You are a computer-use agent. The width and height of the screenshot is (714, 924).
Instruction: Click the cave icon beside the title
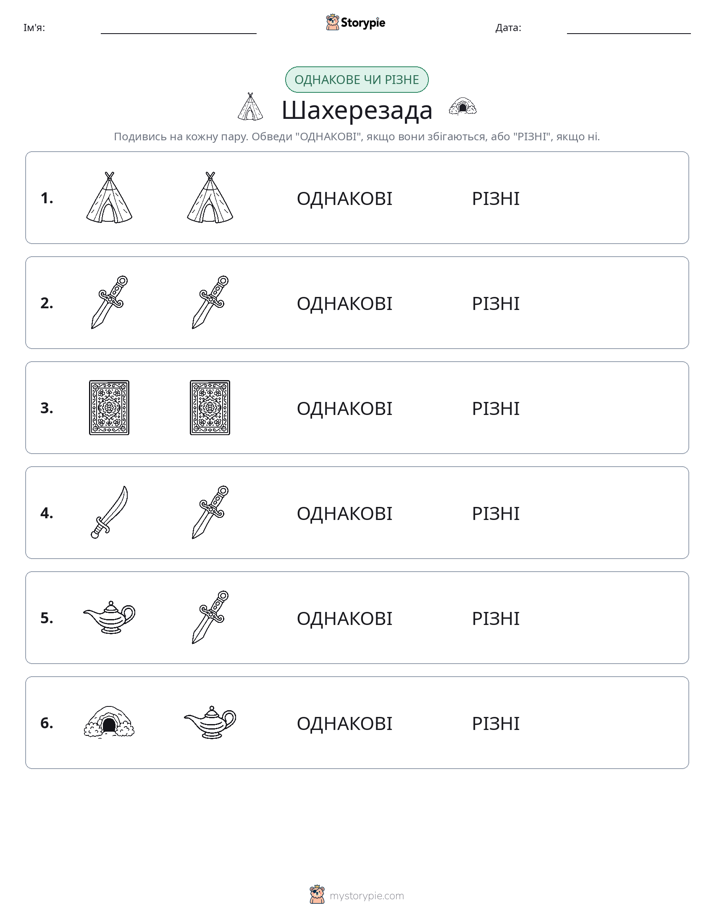pyautogui.click(x=462, y=106)
